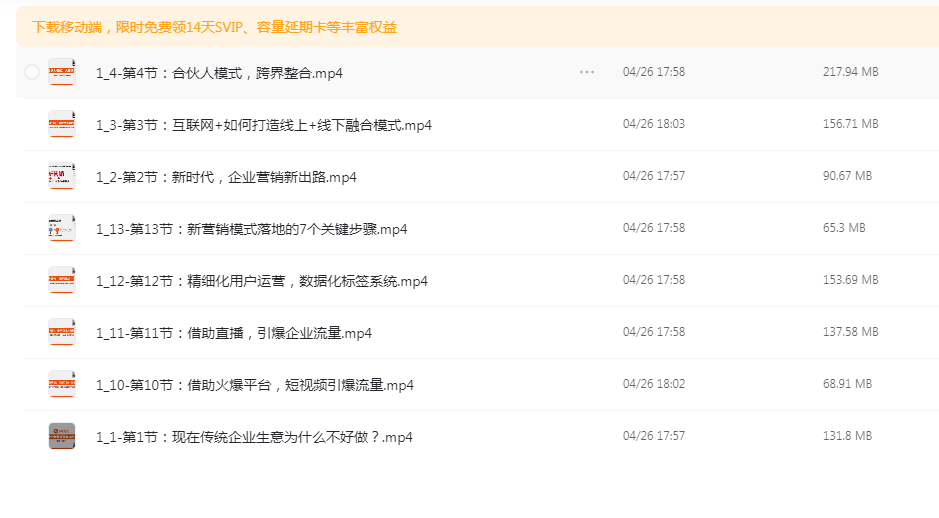Open 精细化用户运营，数据化标签系统.mp4
This screenshot has height=518, width=939.
pos(262,281)
